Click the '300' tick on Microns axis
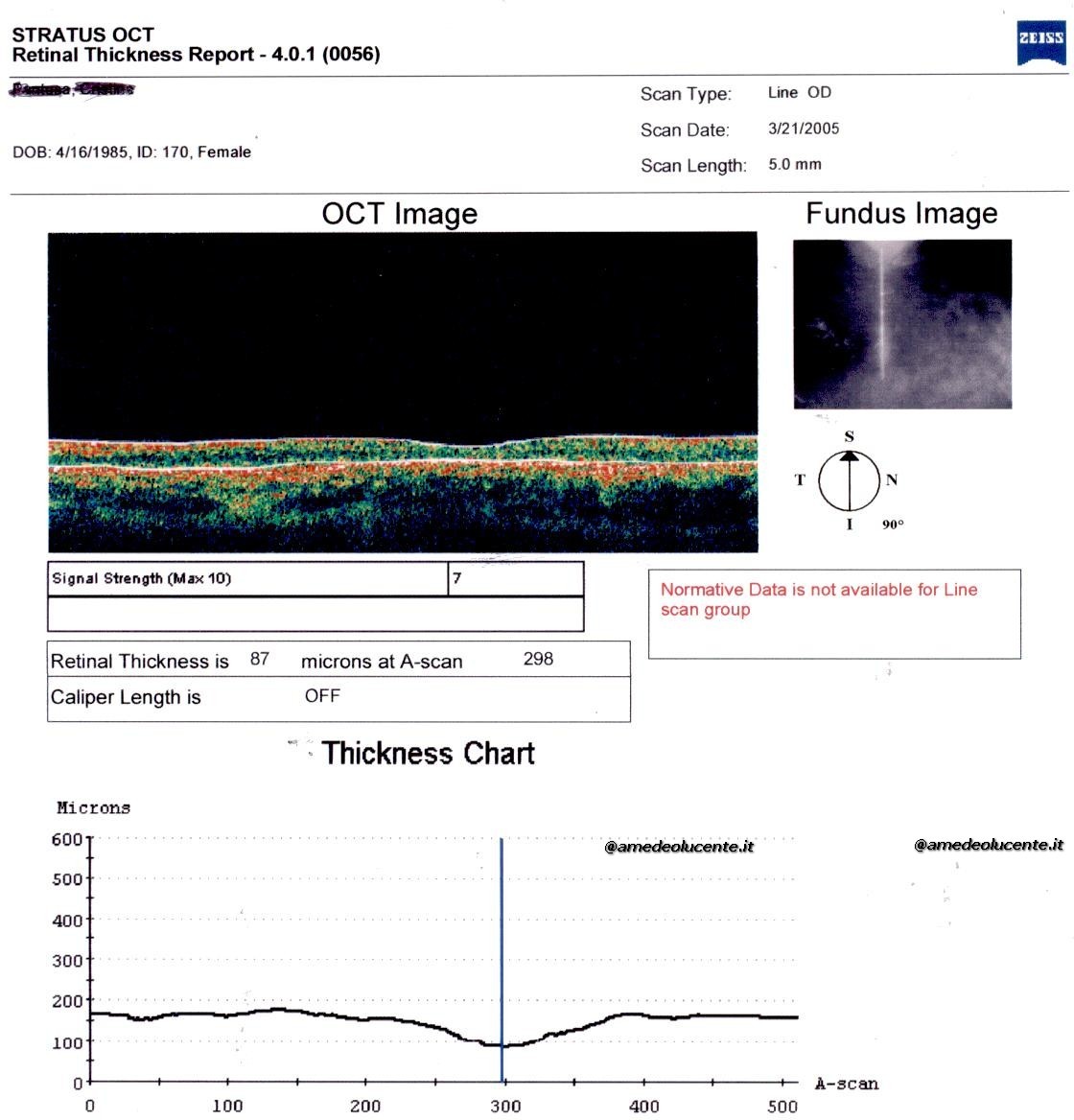The height and width of the screenshot is (1120, 1074). click(67, 961)
